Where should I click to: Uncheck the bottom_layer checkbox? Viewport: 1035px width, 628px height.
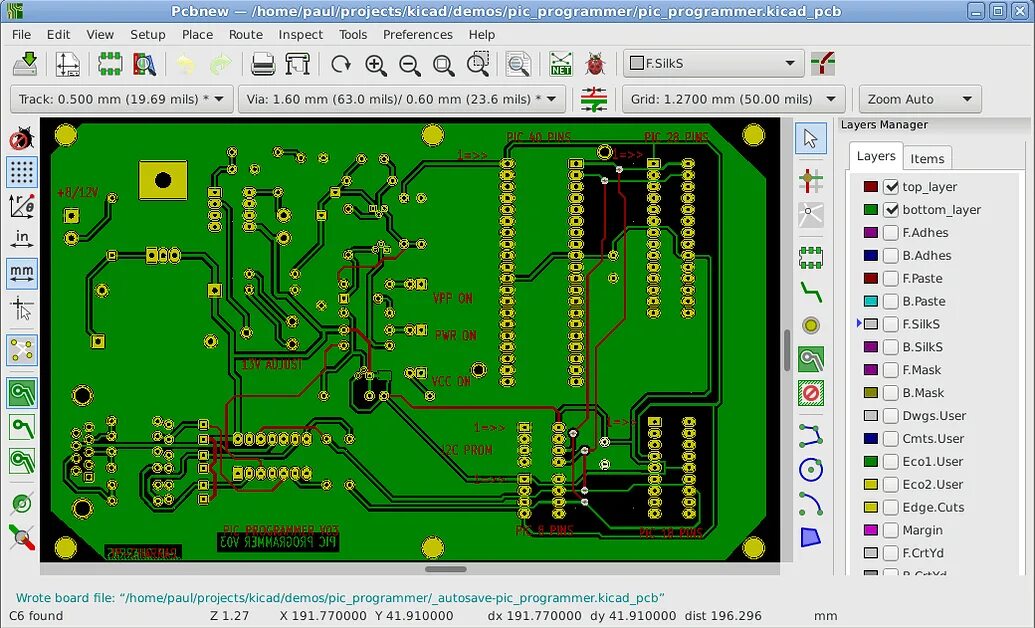[891, 210]
